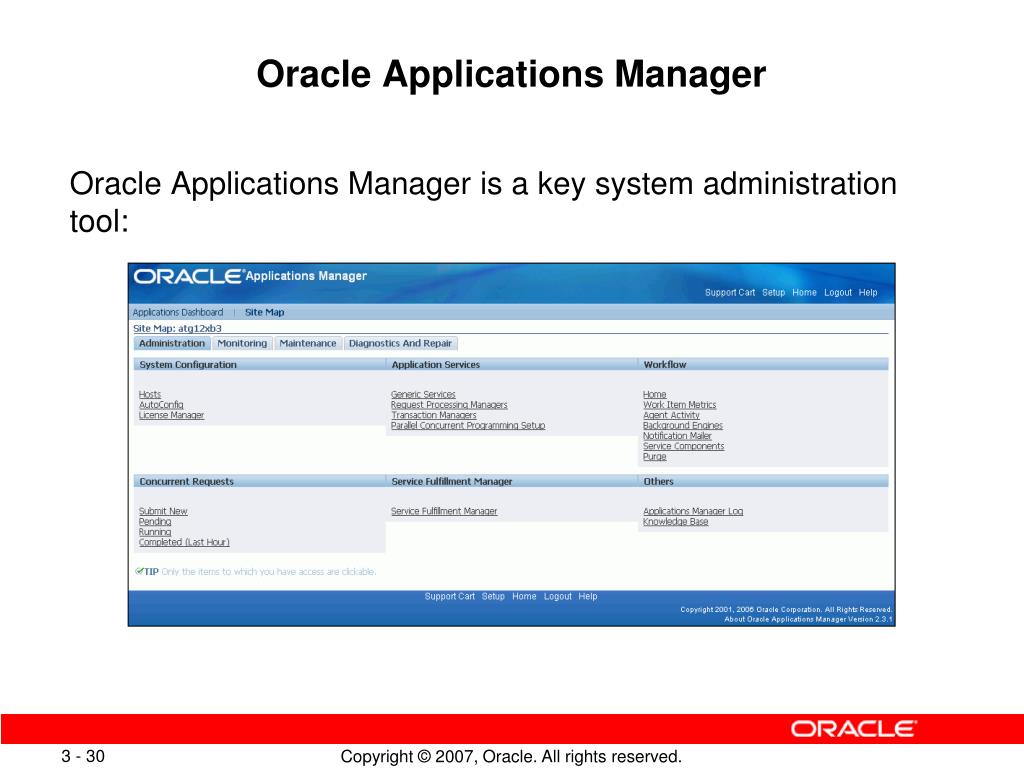Open the Knowledge Base link
The image size is (1024, 768).
pyautogui.click(x=675, y=522)
